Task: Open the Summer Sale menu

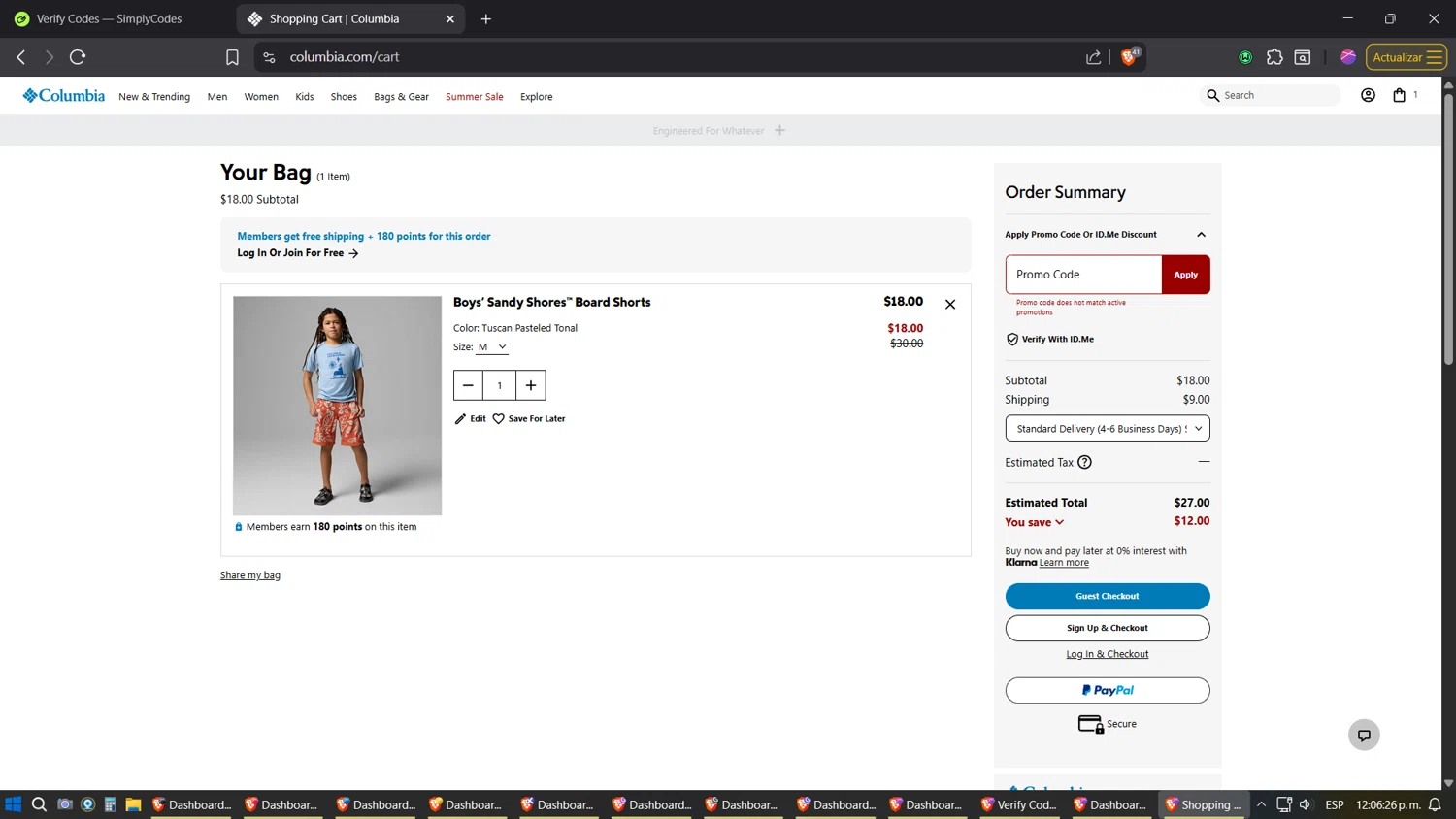Action: click(475, 97)
